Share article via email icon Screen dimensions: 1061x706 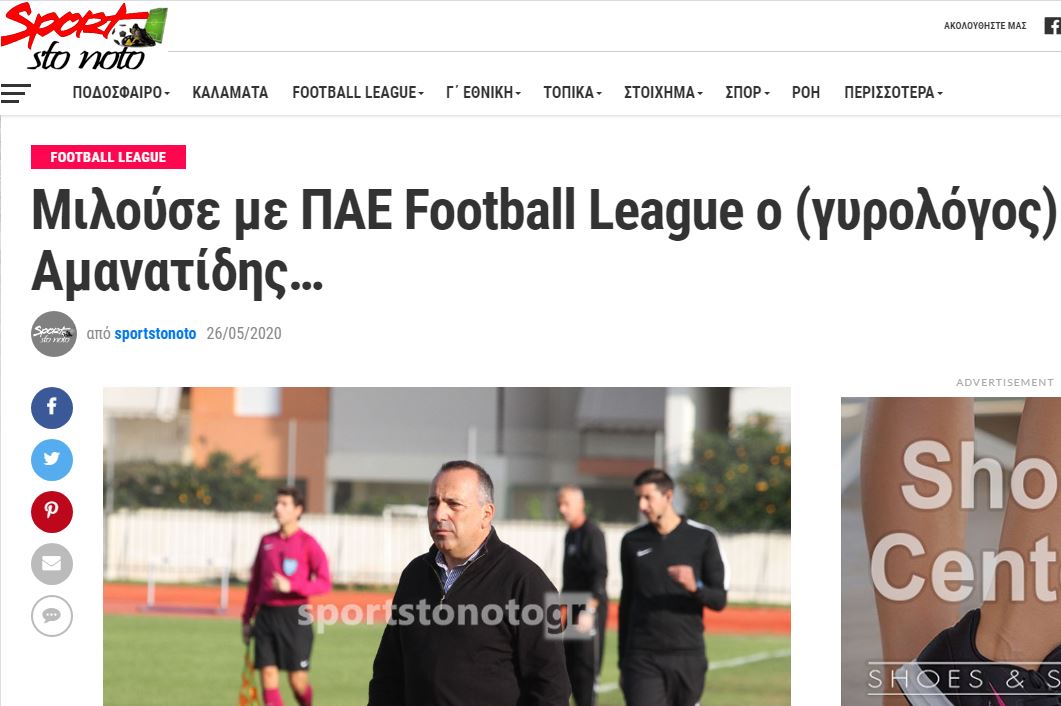(52, 564)
